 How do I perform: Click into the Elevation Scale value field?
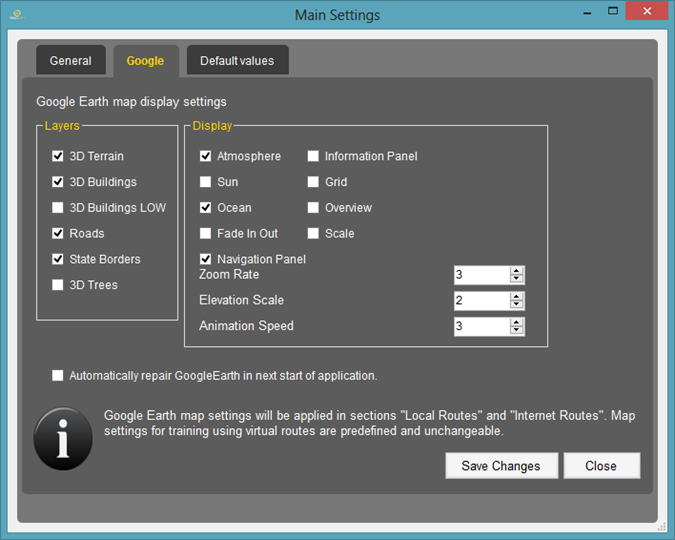(x=482, y=301)
